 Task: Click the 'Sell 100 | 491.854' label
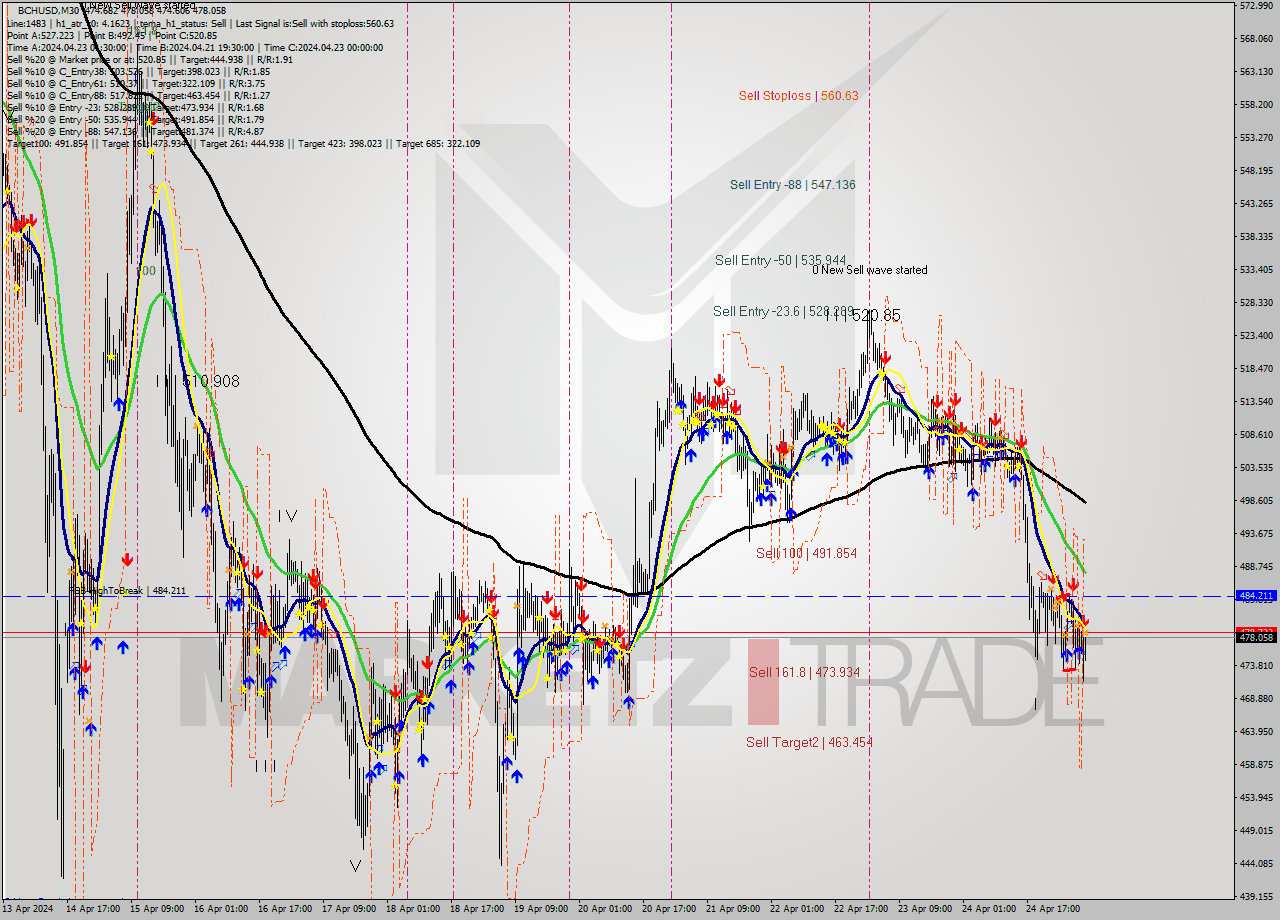806,553
